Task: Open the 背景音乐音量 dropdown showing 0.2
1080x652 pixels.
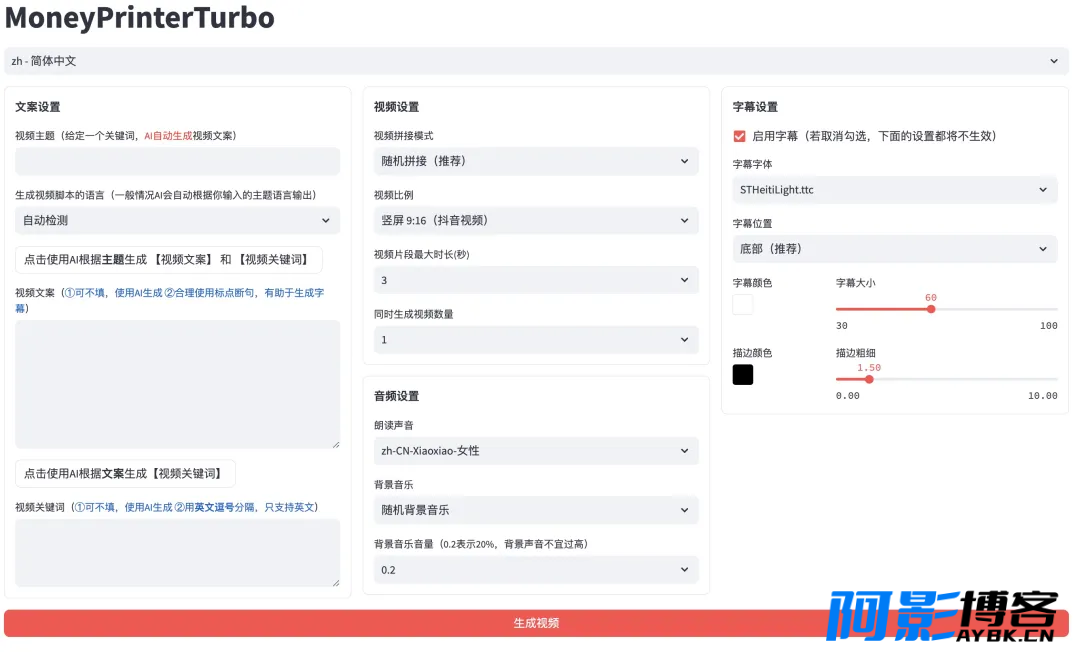Action: click(536, 570)
